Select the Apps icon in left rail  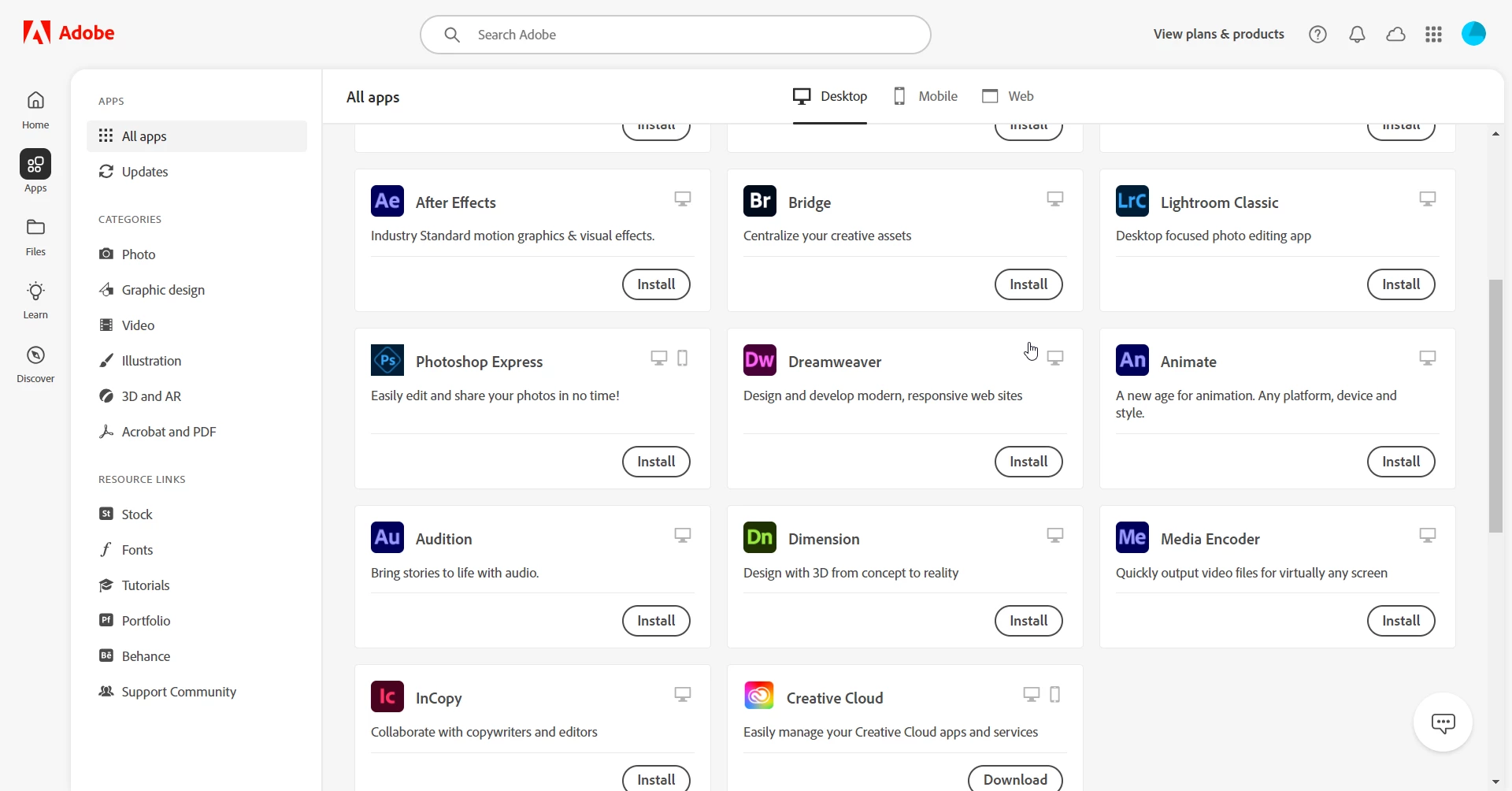click(x=35, y=164)
